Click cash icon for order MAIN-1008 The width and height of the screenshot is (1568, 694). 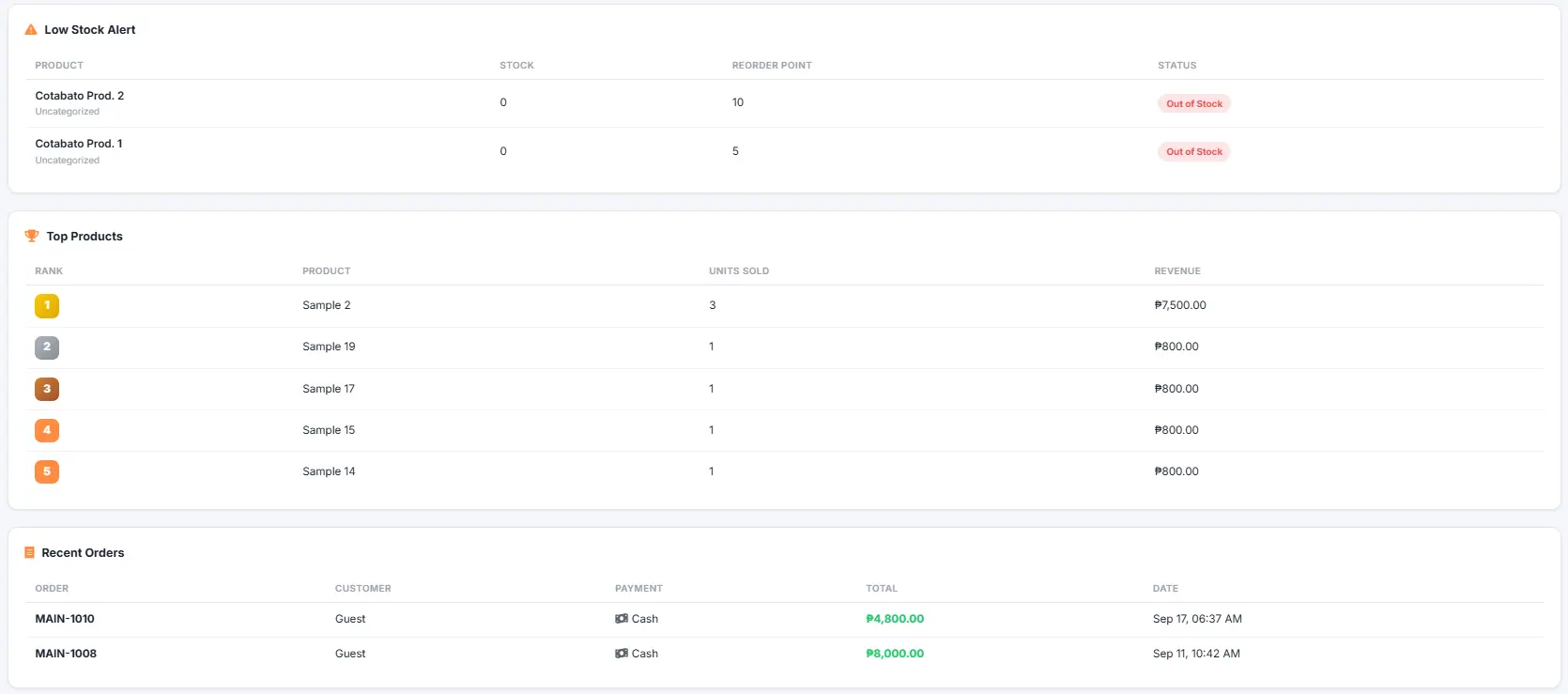click(x=622, y=654)
